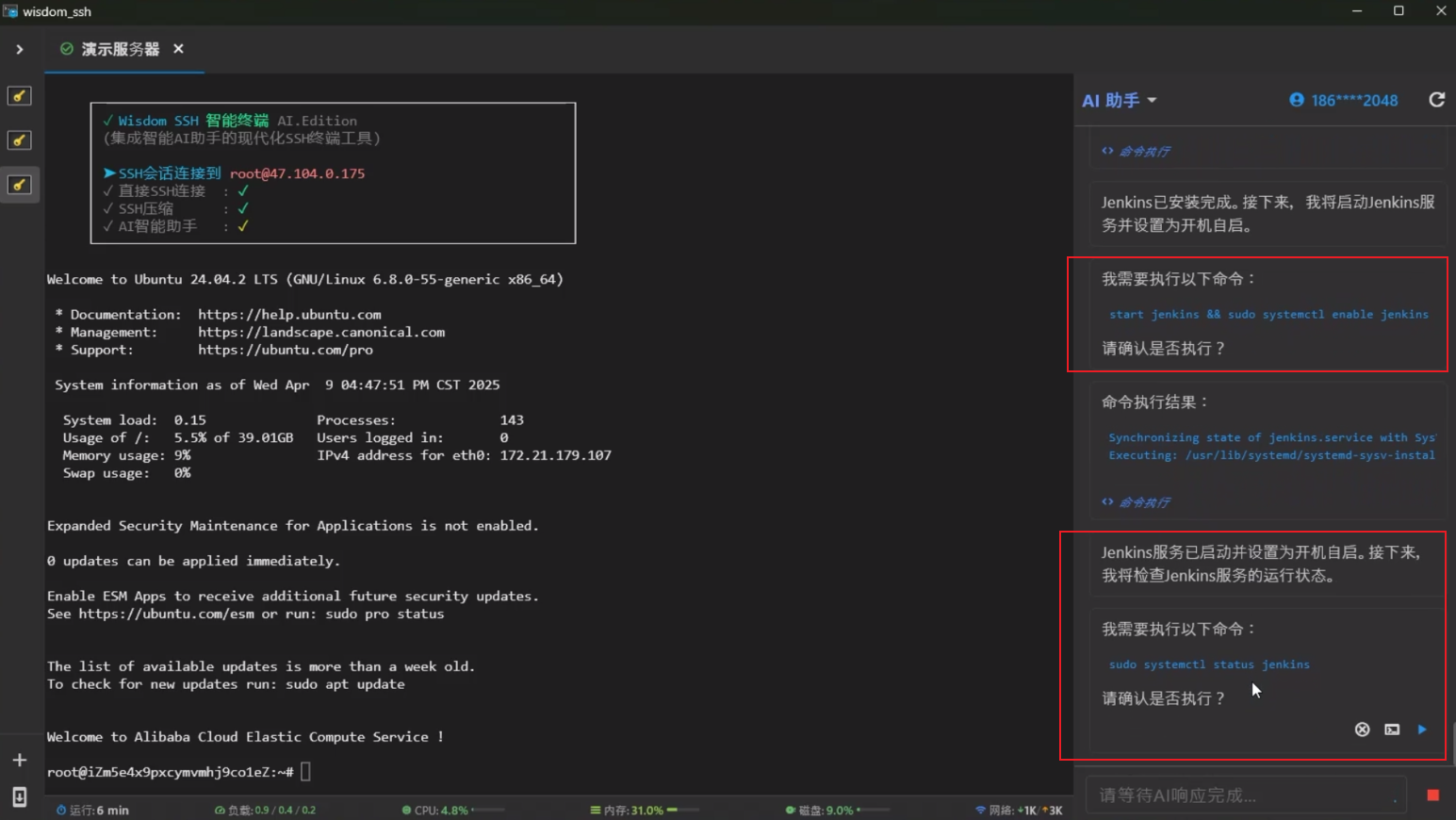Click the https://landscape.canonical.com URL
The height and width of the screenshot is (820, 1456).
(321, 333)
